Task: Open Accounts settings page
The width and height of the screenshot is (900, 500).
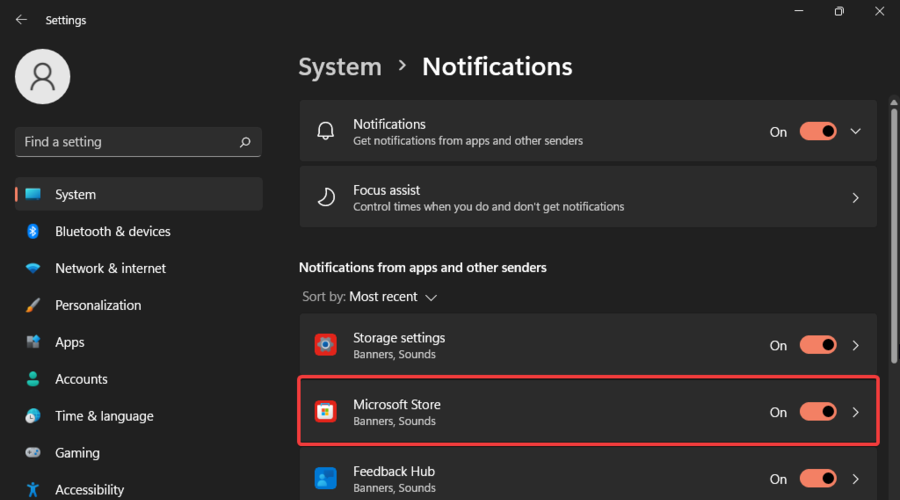Action: (x=81, y=379)
